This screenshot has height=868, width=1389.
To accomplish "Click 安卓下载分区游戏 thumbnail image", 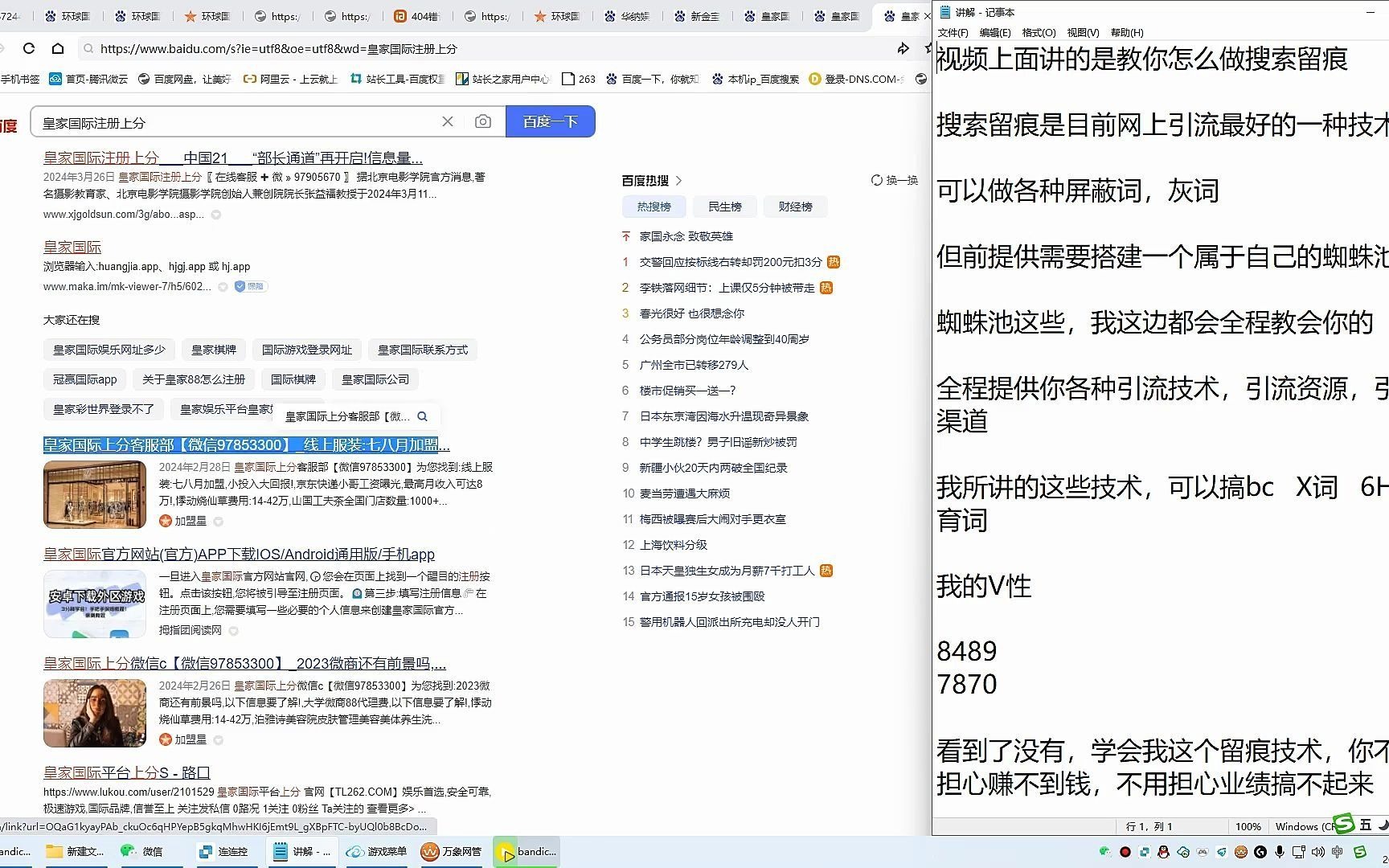I will [95, 604].
